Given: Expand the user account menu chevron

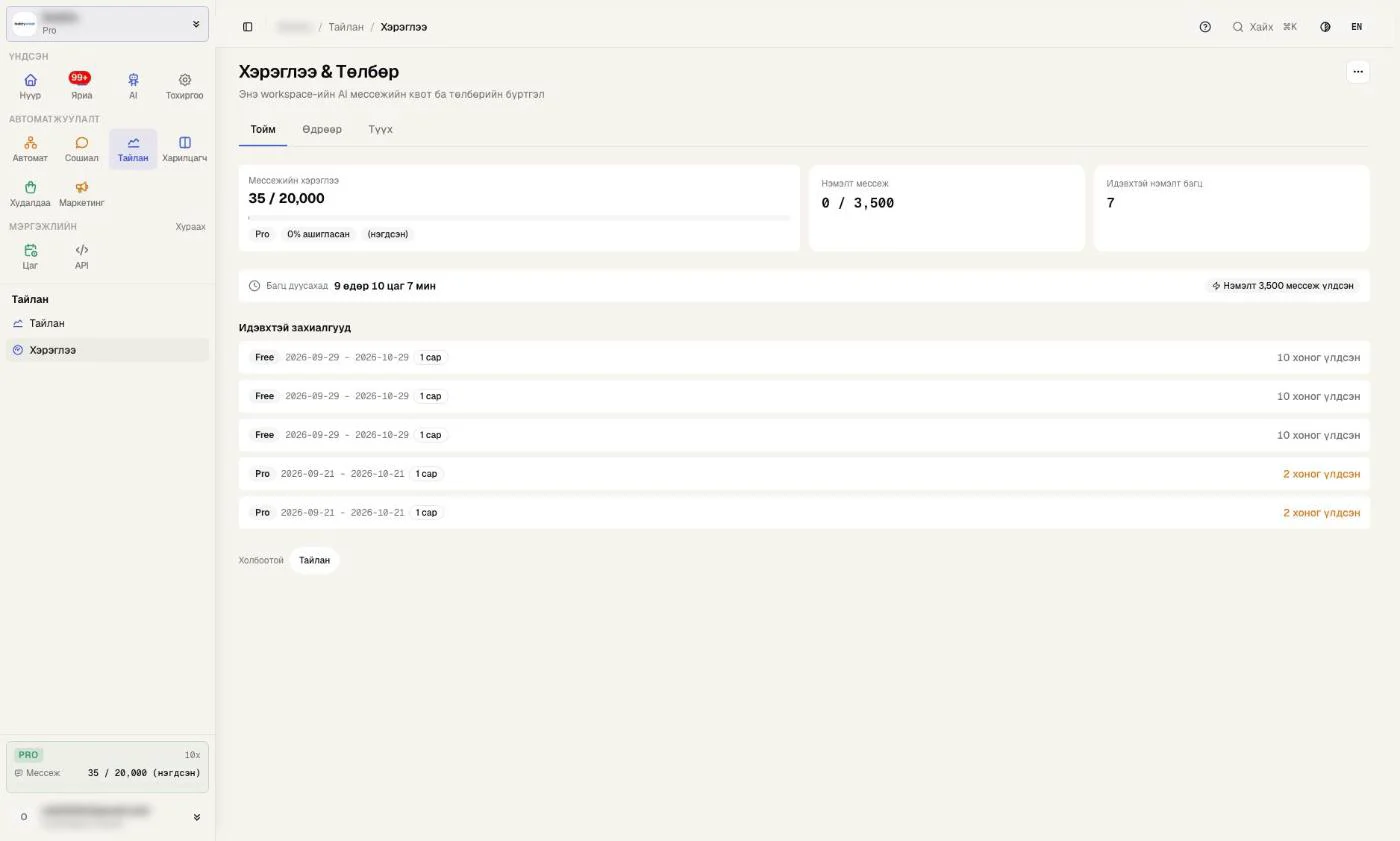Looking at the screenshot, I should click(196, 817).
